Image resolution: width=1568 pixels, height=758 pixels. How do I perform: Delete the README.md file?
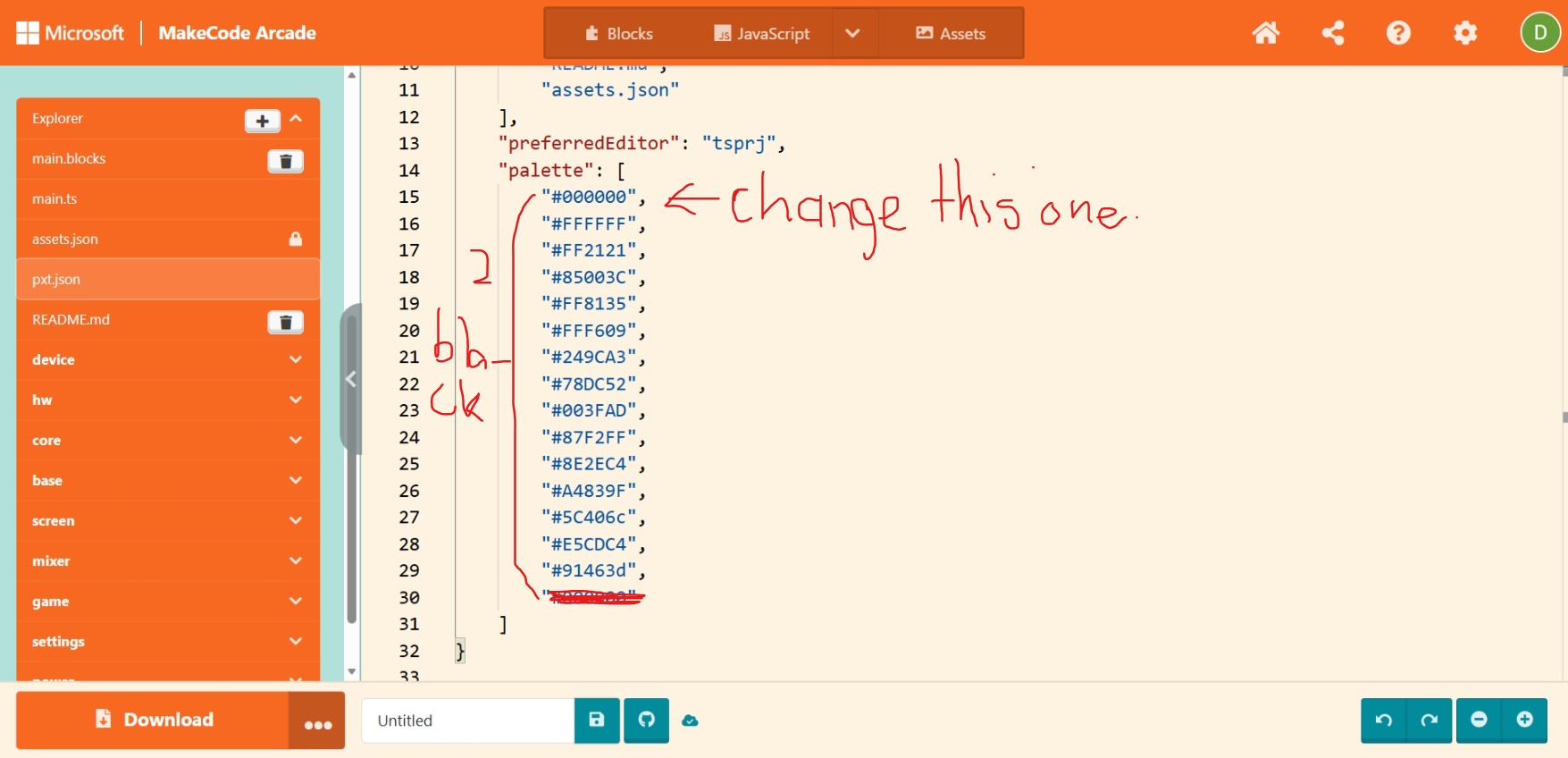[286, 322]
